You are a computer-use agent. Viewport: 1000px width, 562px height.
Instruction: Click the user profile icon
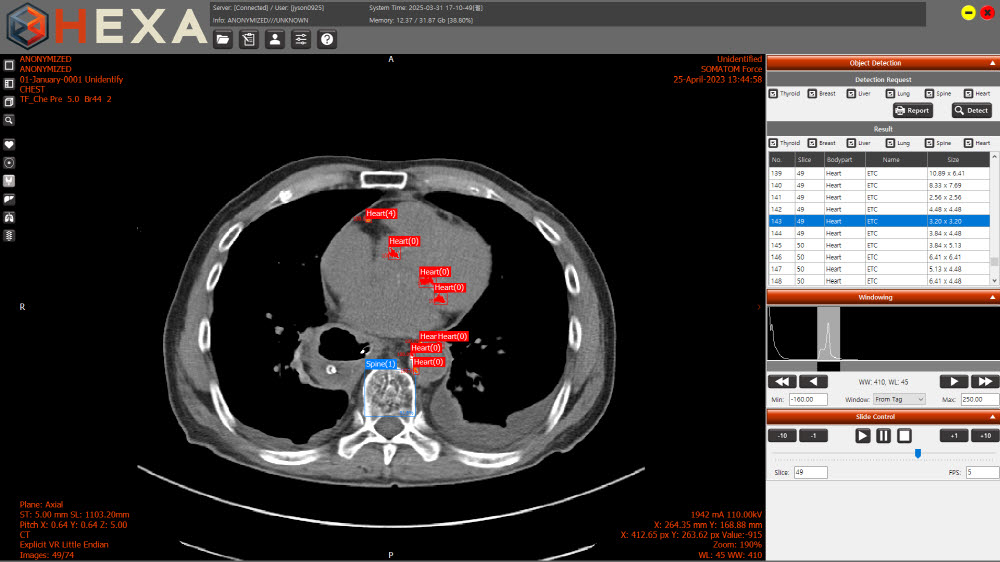(274, 39)
